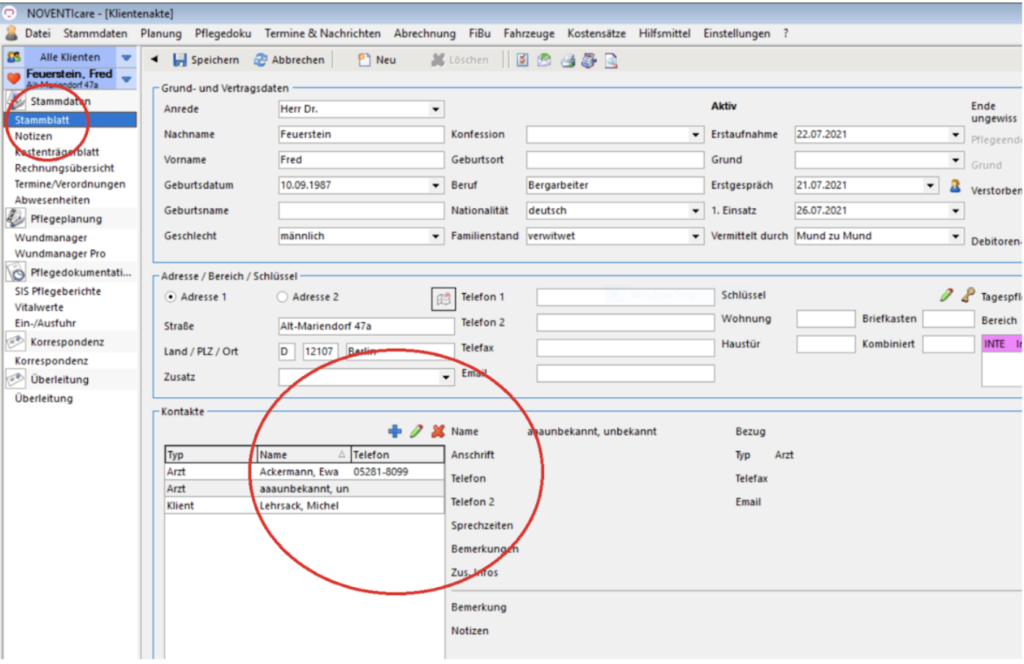1024x664 pixels.
Task: Open the Einstellungen menu
Action: (737, 33)
